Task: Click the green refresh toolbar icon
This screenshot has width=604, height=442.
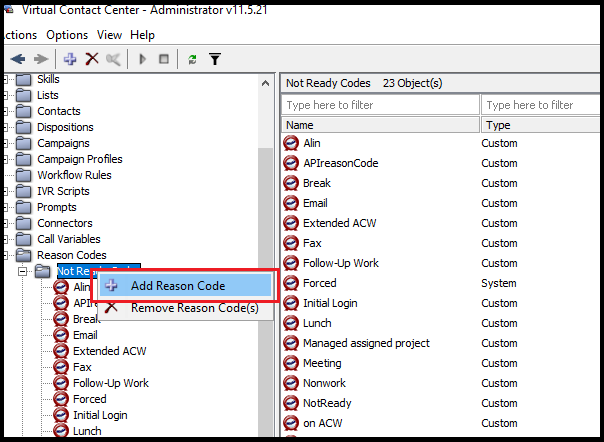Action: tap(192, 59)
